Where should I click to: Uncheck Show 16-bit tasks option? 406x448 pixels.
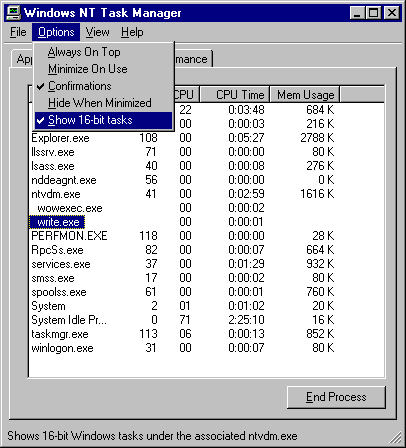coord(104,120)
